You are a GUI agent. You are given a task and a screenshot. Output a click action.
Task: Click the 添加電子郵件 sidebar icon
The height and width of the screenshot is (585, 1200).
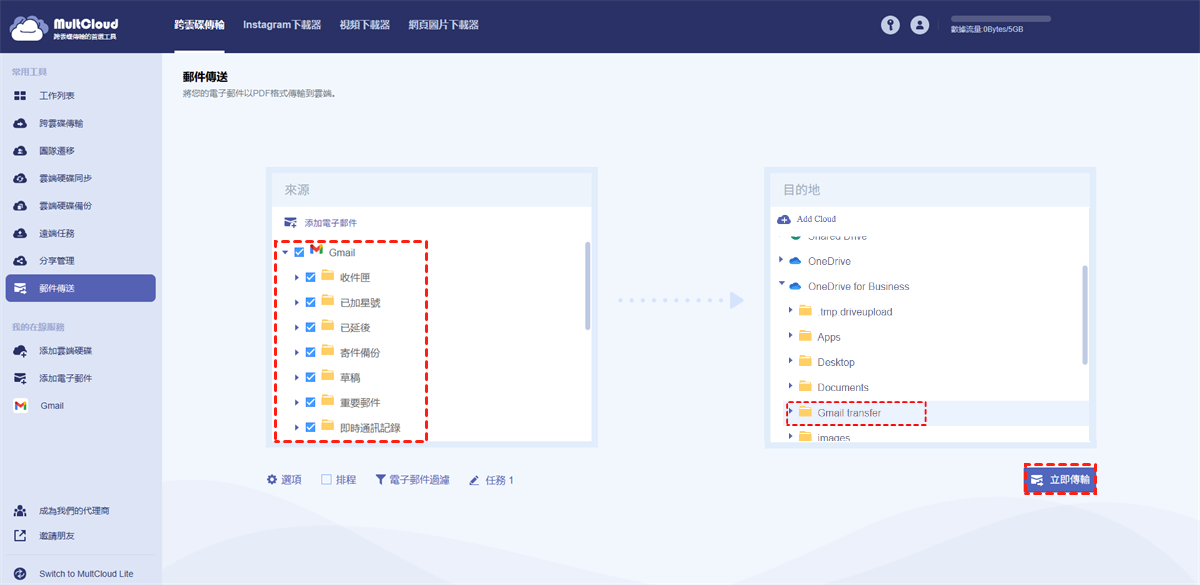click(x=20, y=378)
